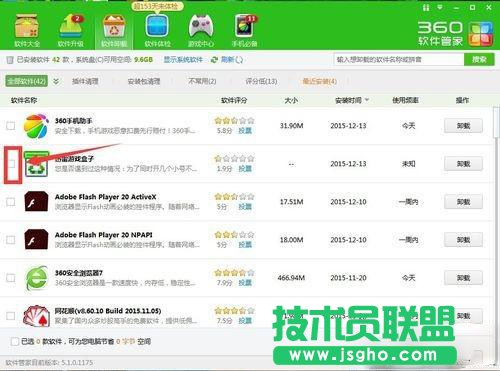Click the green 搜索 search button

click(x=479, y=60)
